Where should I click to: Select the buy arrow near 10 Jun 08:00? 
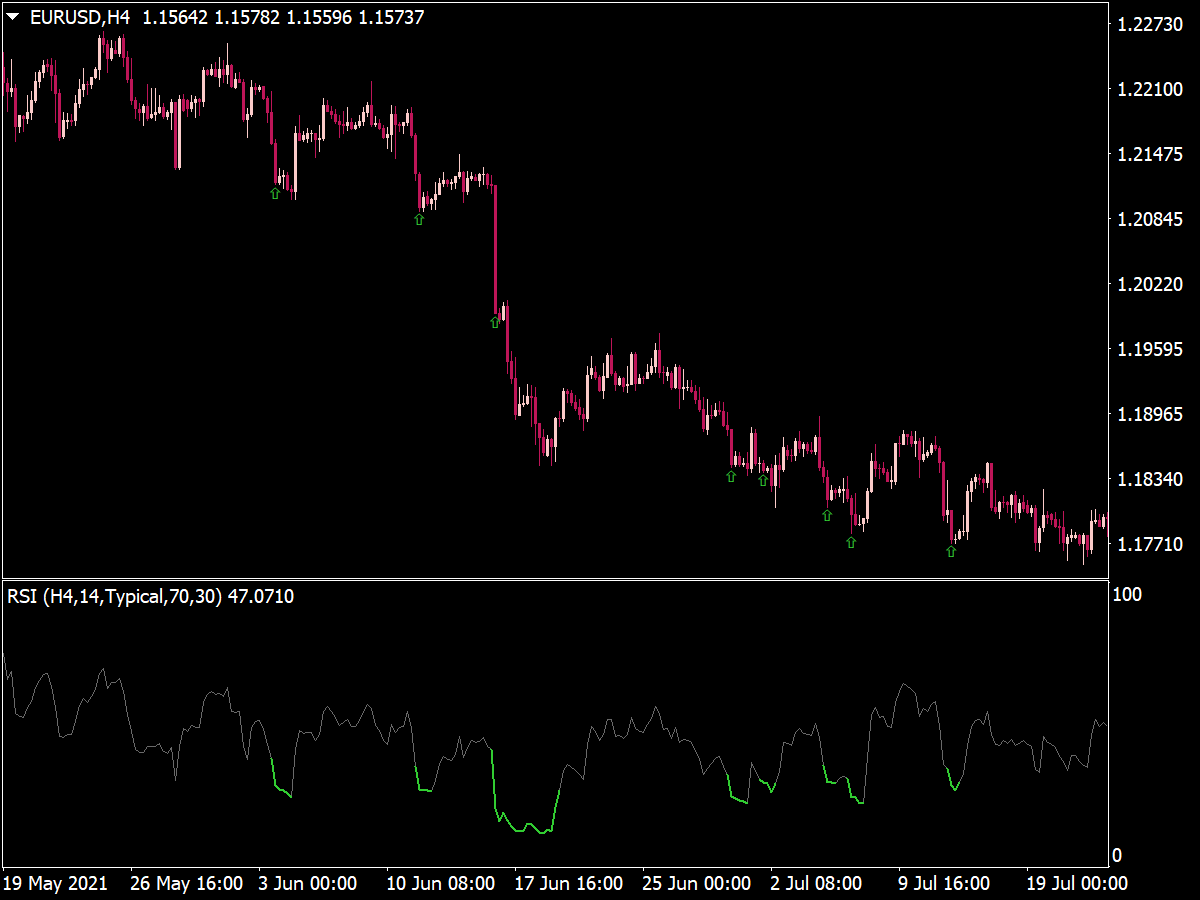pyautogui.click(x=418, y=218)
